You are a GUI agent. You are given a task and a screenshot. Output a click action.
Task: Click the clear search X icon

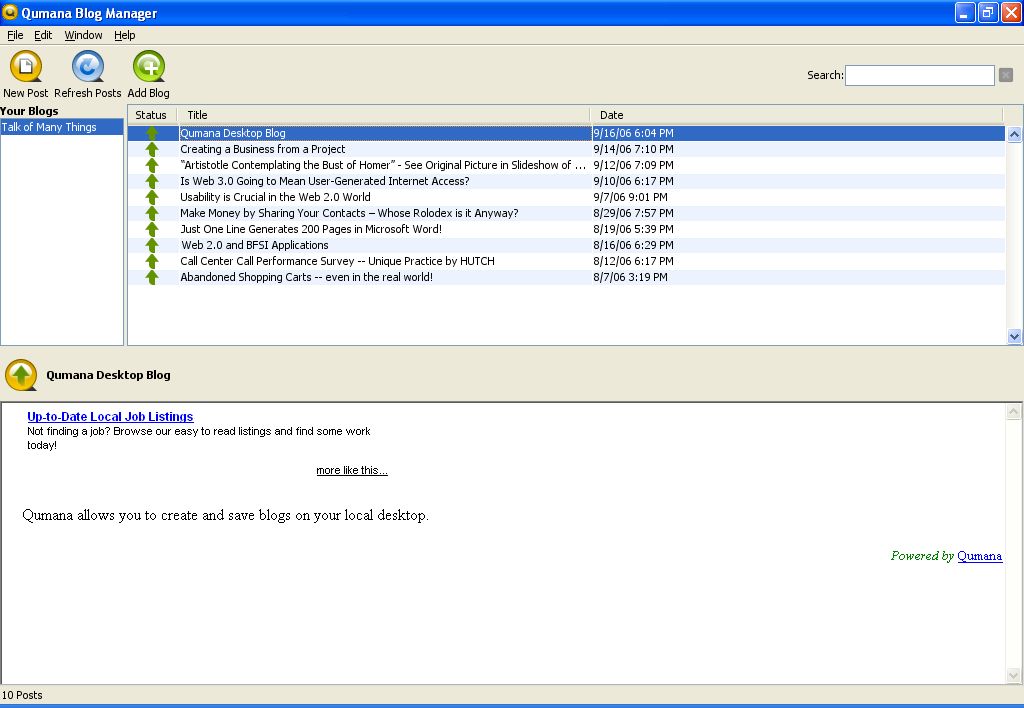click(x=1006, y=75)
